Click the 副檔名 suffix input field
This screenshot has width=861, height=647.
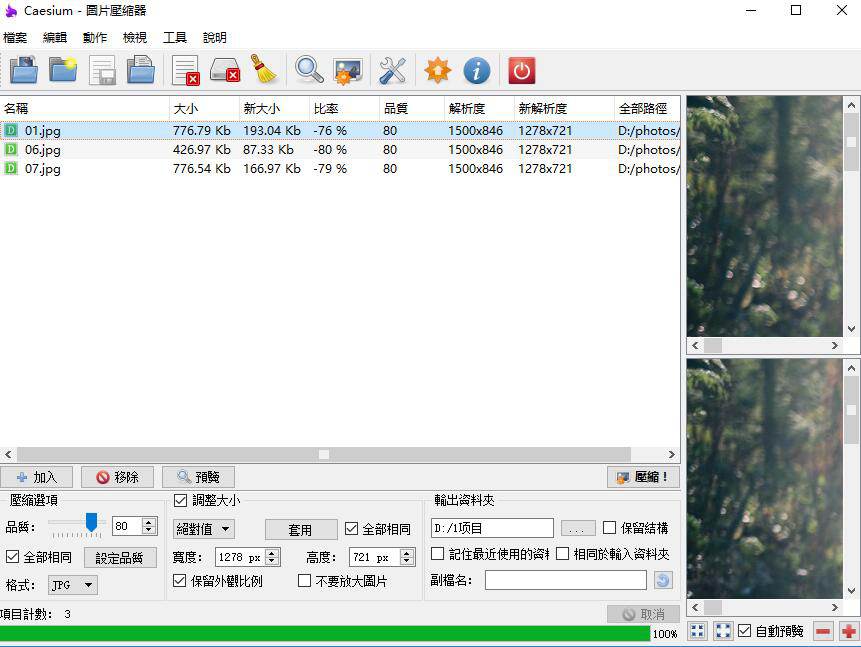click(x=566, y=581)
